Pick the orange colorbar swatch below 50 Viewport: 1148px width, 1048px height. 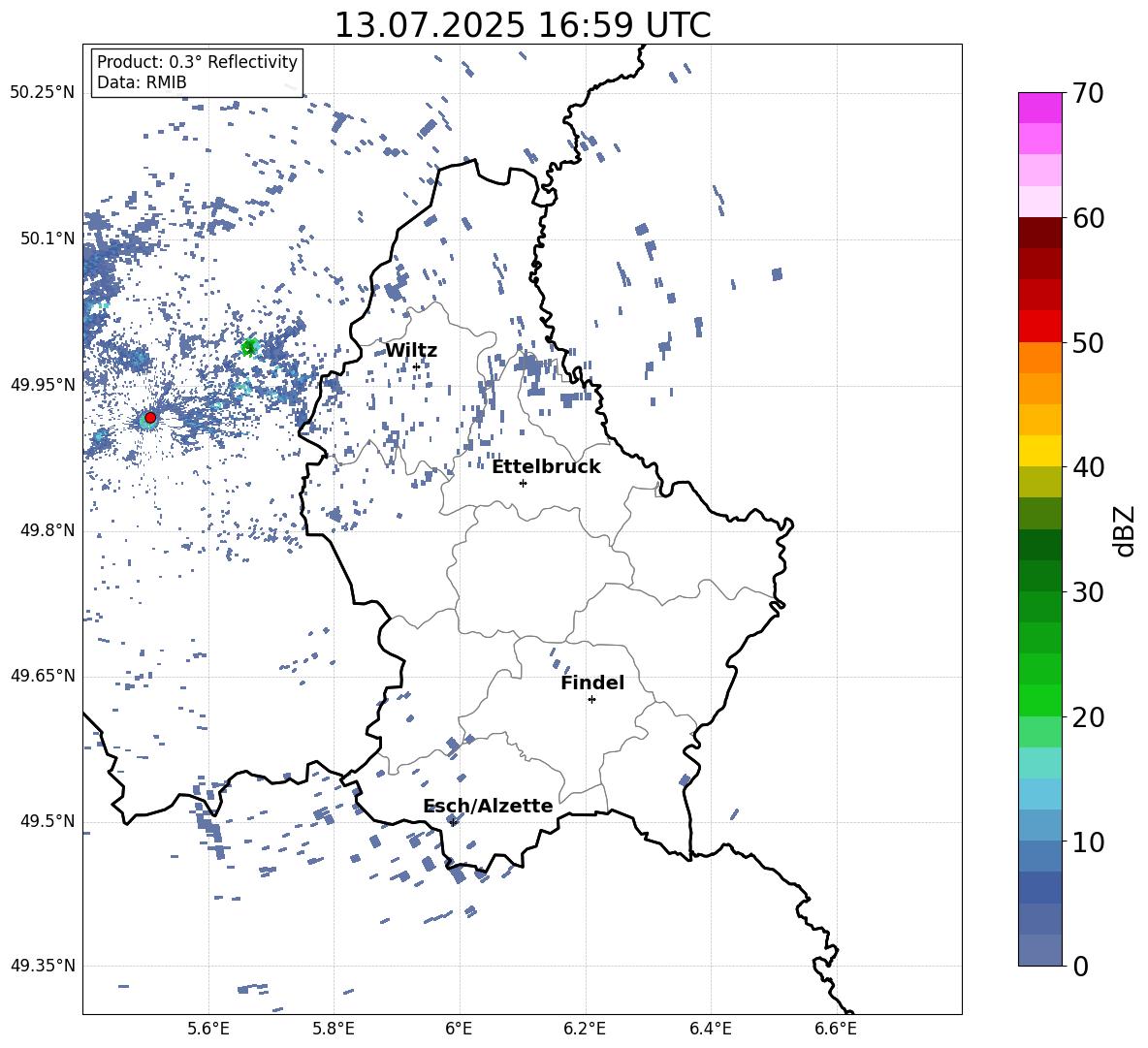[1040, 358]
